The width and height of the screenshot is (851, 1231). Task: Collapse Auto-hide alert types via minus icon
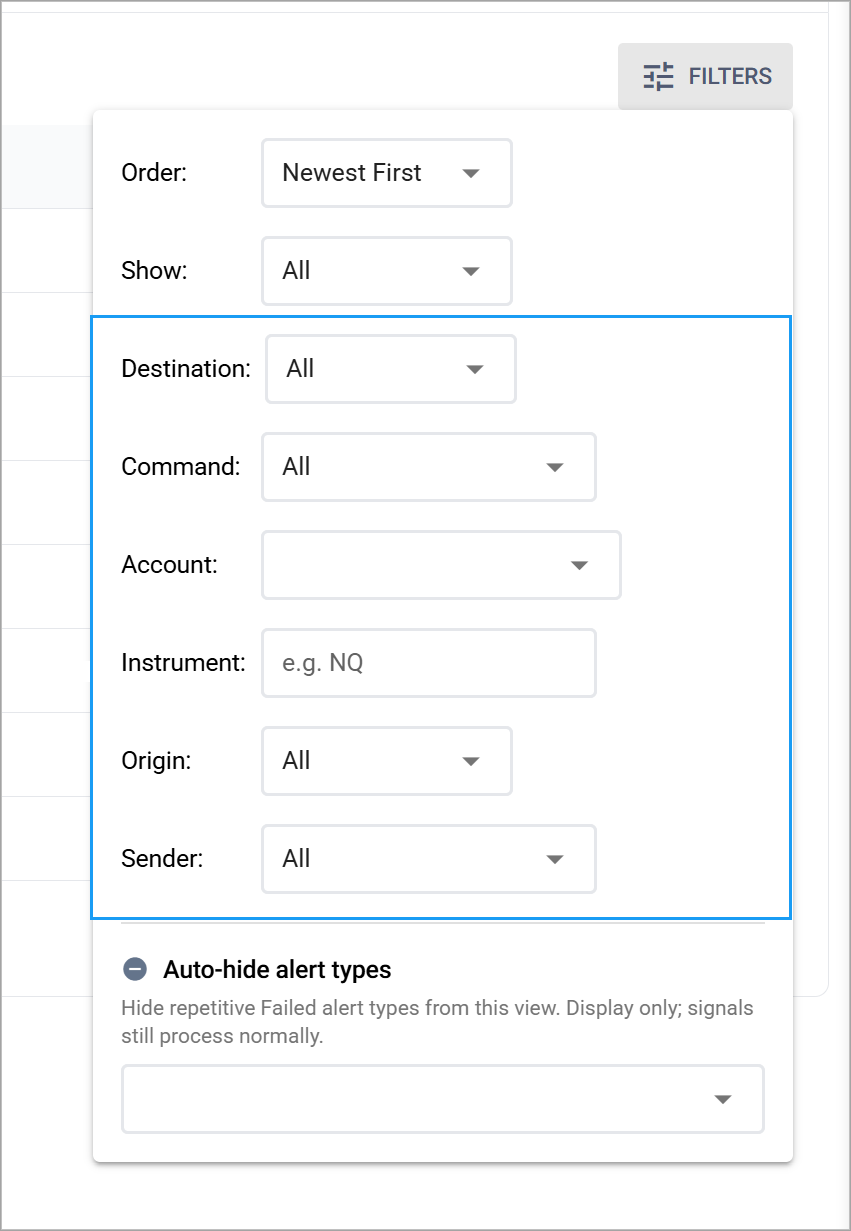point(134,969)
